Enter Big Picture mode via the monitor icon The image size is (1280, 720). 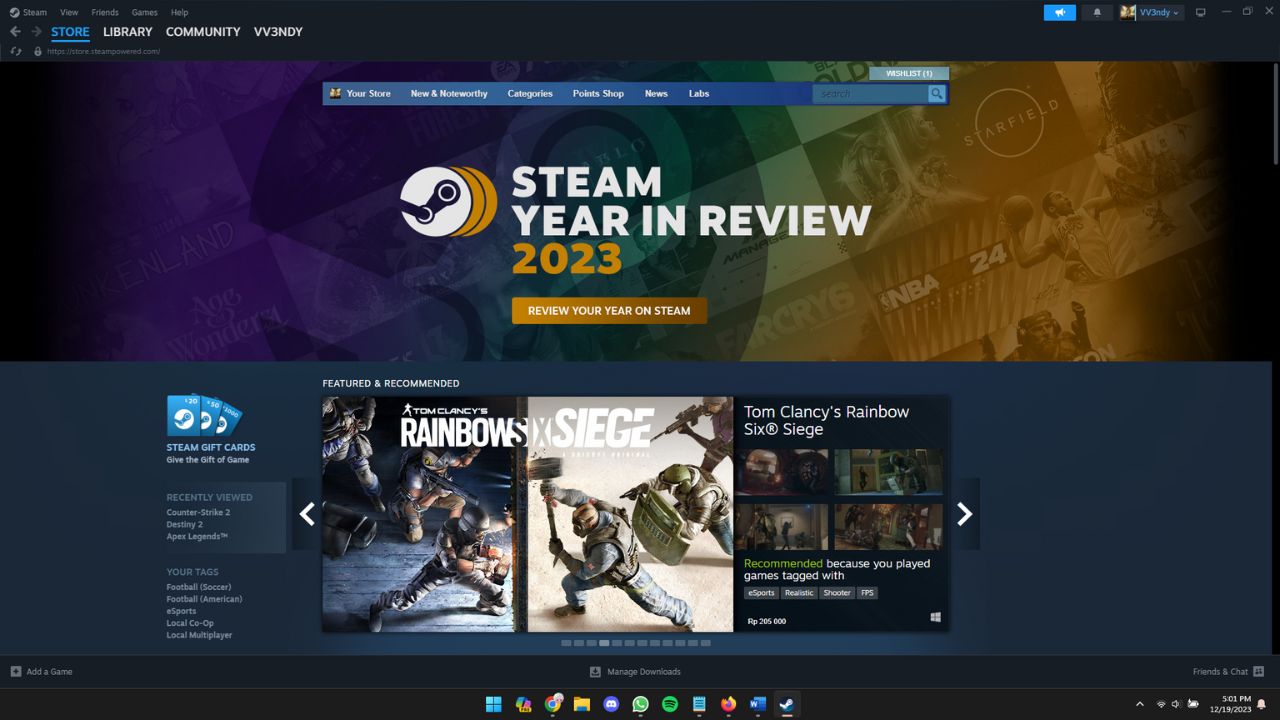coord(1199,12)
